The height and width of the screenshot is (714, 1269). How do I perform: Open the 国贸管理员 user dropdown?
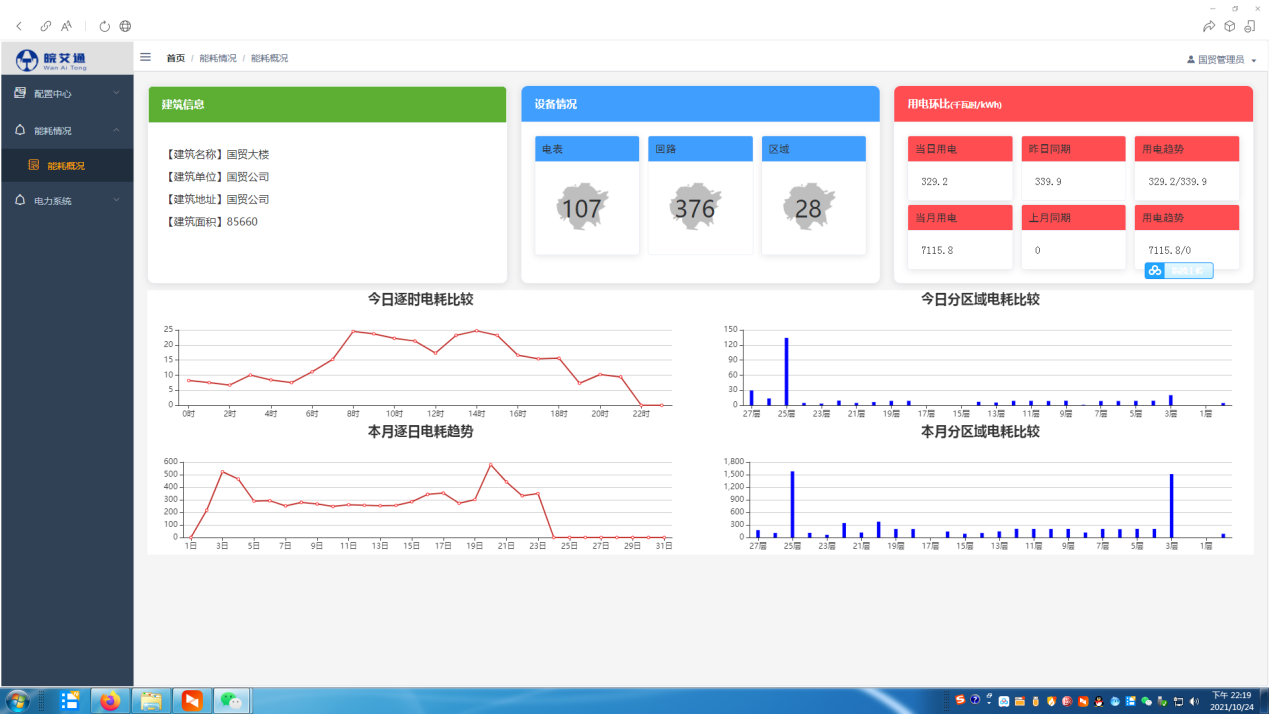1221,60
